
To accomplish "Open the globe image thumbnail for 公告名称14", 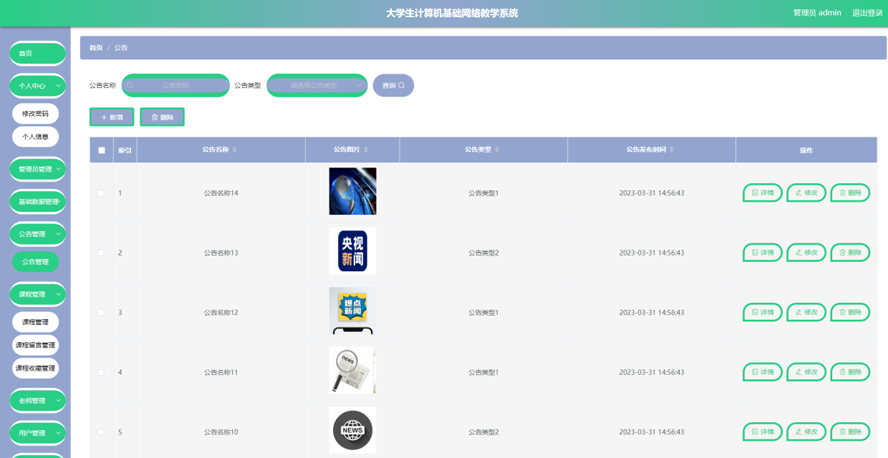I will (352, 191).
